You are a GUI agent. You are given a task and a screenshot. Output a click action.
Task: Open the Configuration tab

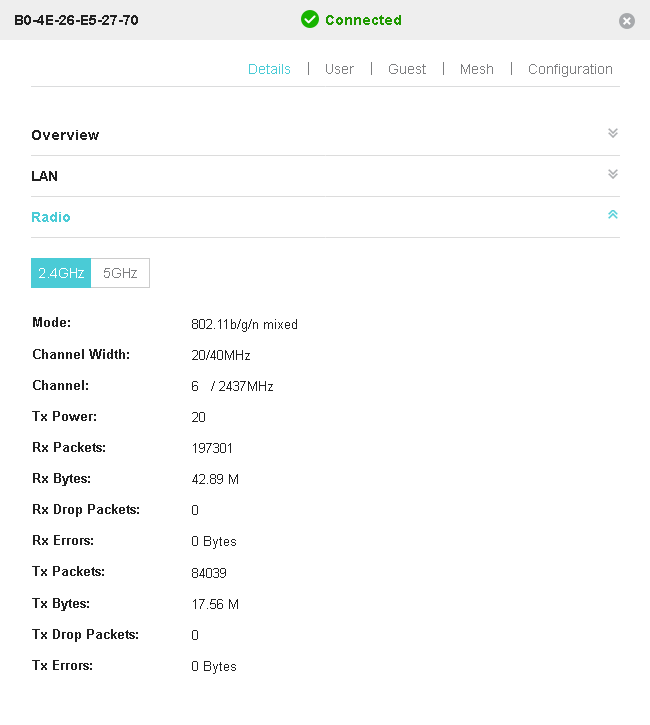pyautogui.click(x=570, y=69)
